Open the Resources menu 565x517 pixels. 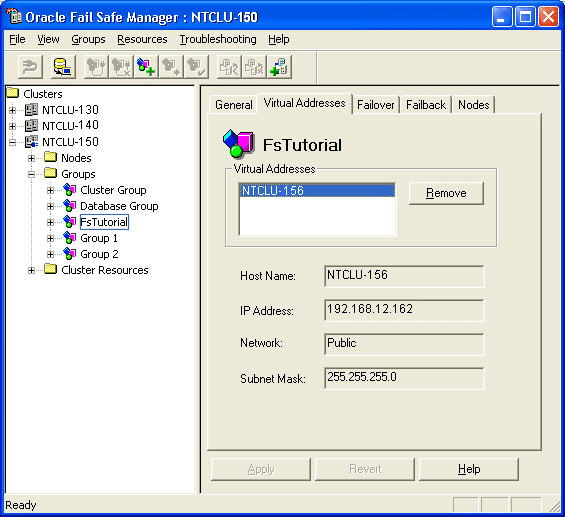142,39
